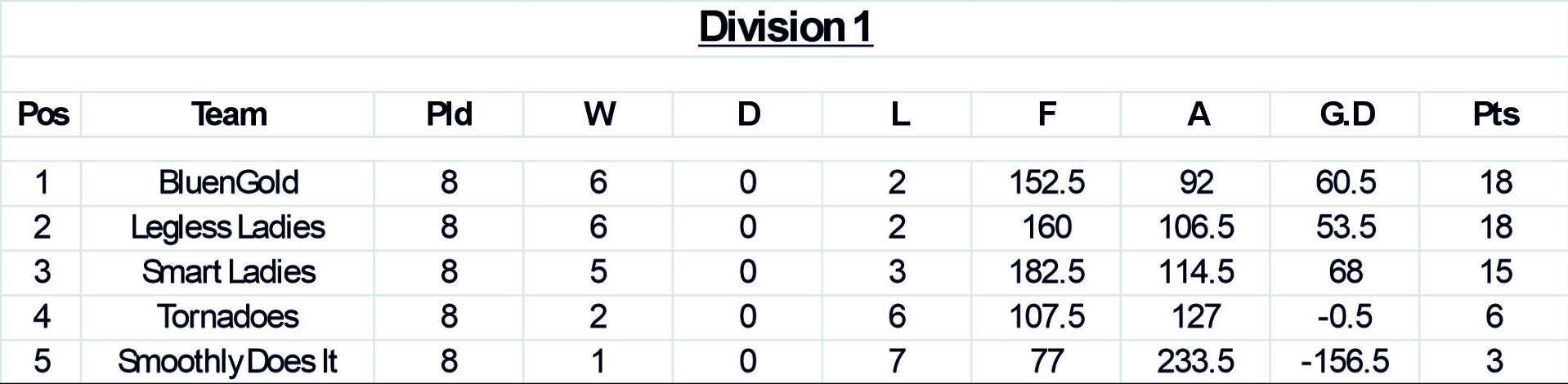The image size is (1568, 384).
Task: Click the G.D column header
Action: pyautogui.click(x=1346, y=114)
